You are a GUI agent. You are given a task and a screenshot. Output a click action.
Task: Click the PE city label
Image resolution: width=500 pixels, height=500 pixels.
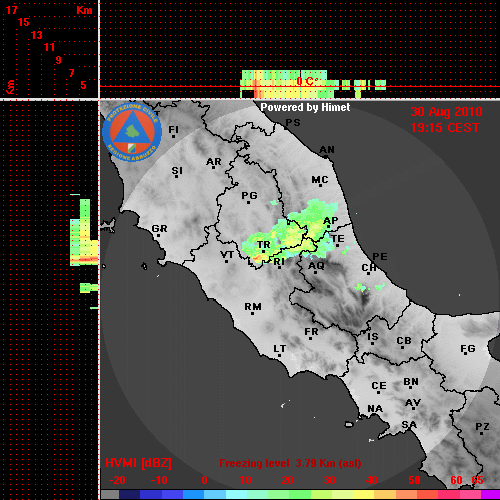point(380,256)
